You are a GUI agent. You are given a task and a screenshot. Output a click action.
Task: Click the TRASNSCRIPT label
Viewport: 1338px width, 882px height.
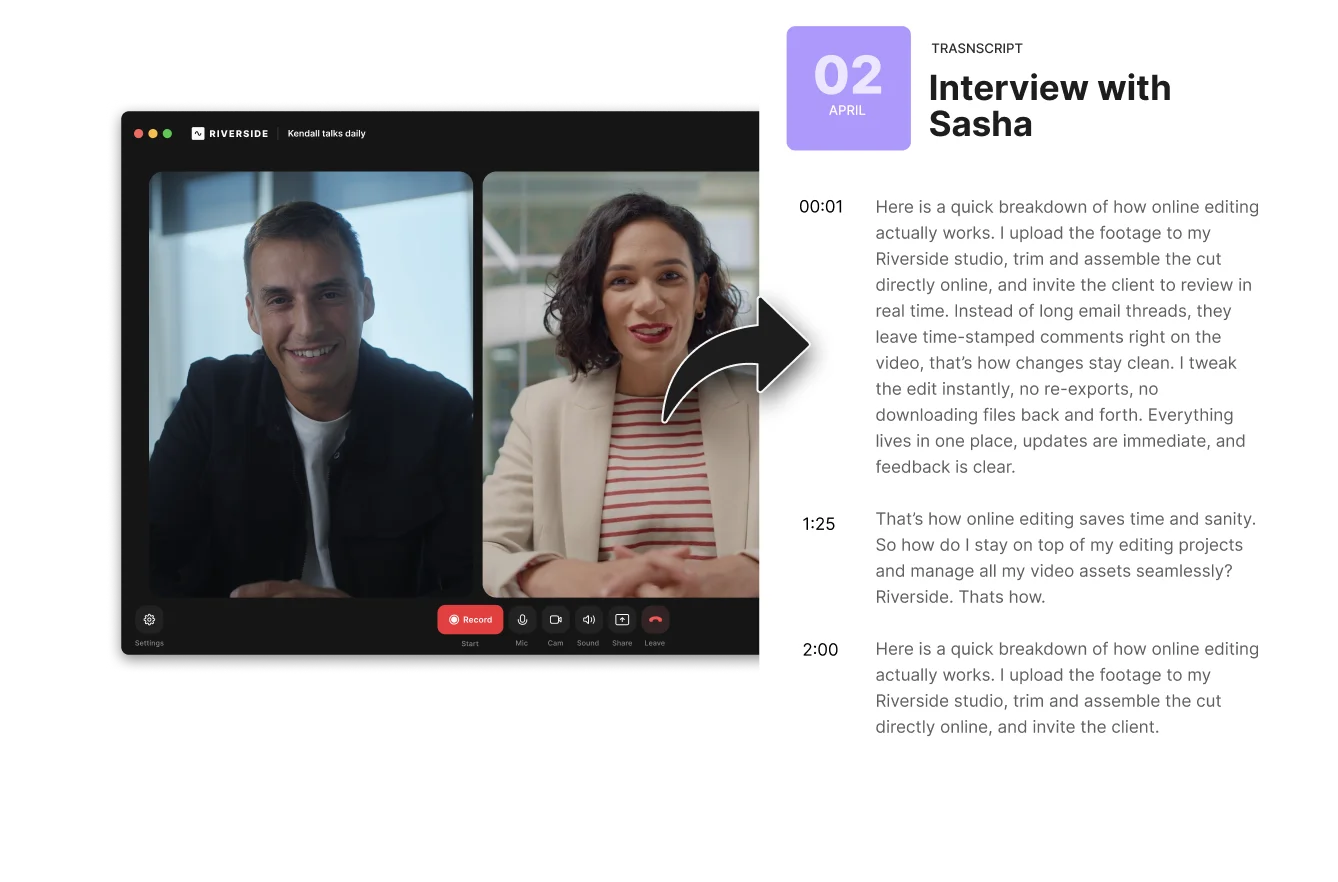point(977,48)
